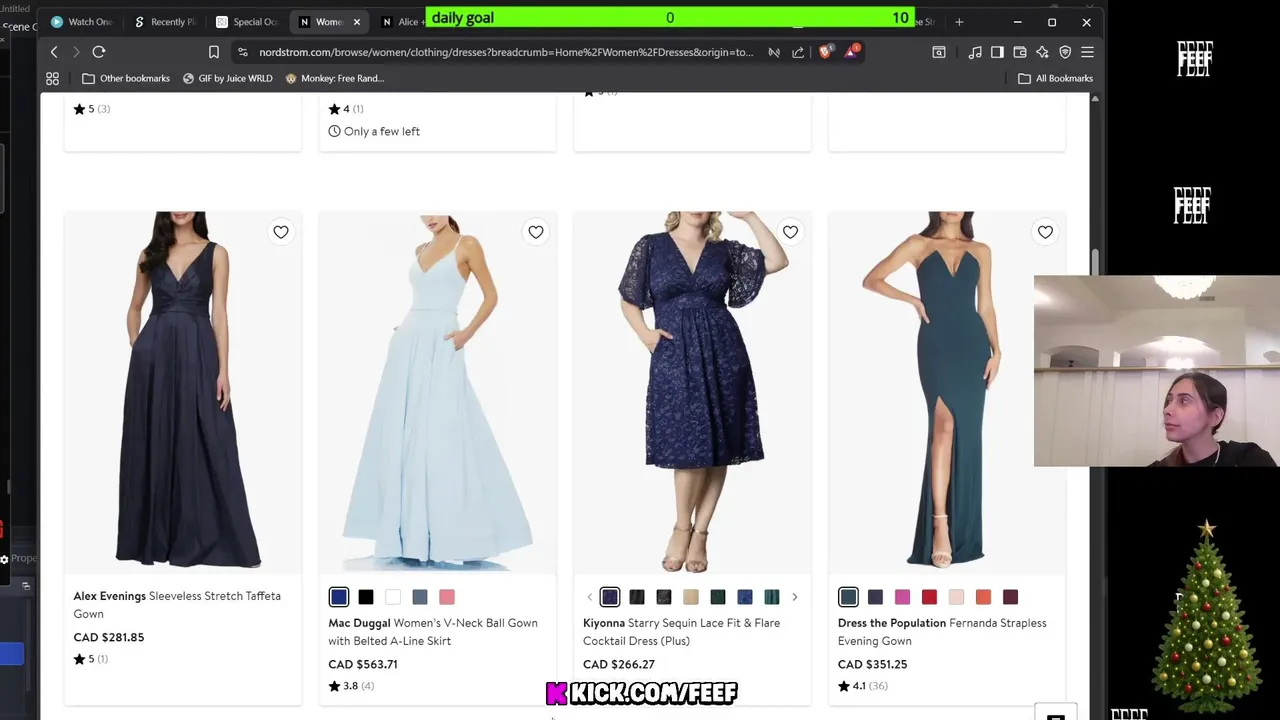Select red swatch on Dress the Population gown
This screenshot has width=1280, height=720.
point(929,597)
